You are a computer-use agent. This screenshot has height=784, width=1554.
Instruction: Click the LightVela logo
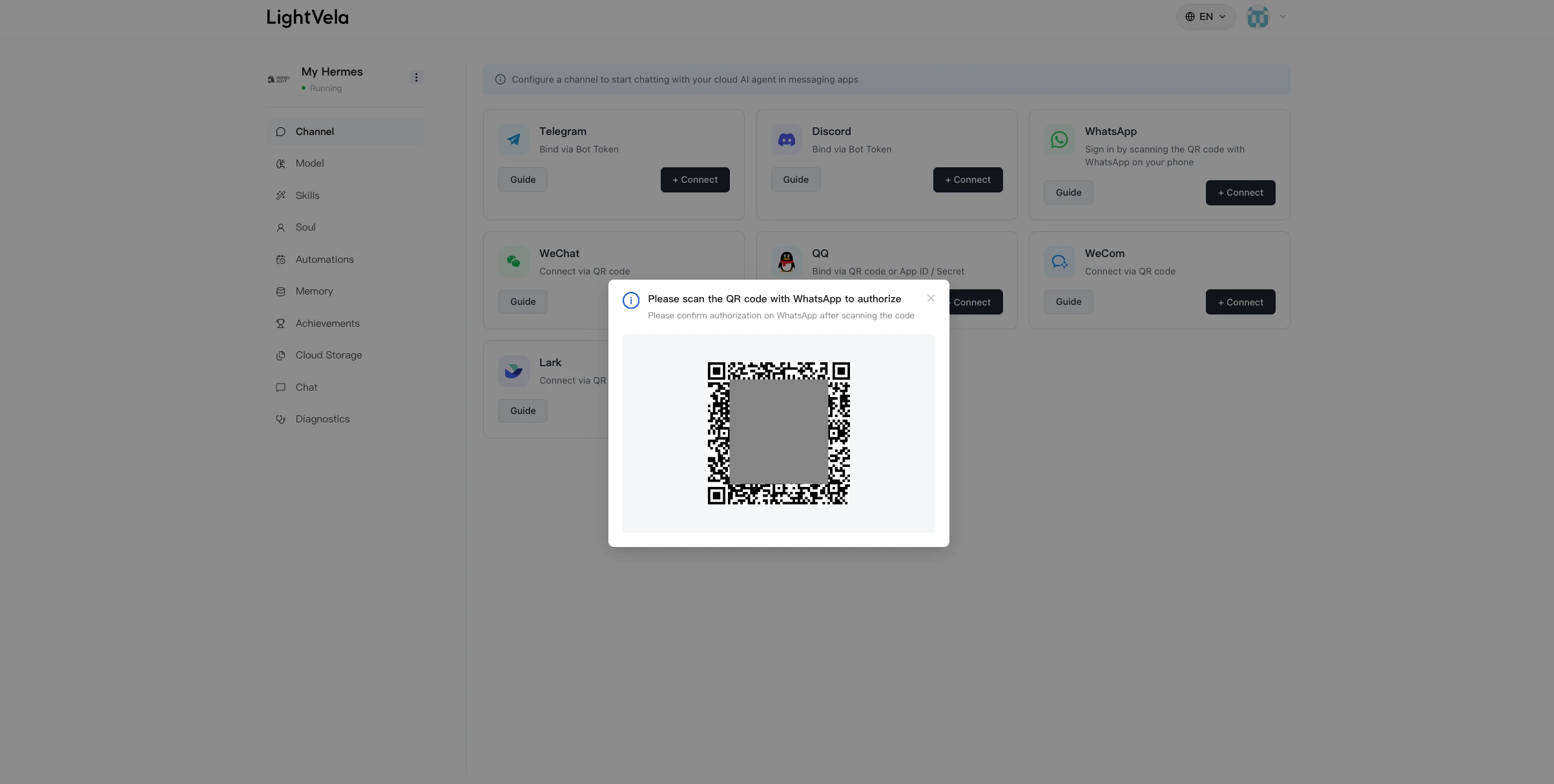pyautogui.click(x=307, y=17)
